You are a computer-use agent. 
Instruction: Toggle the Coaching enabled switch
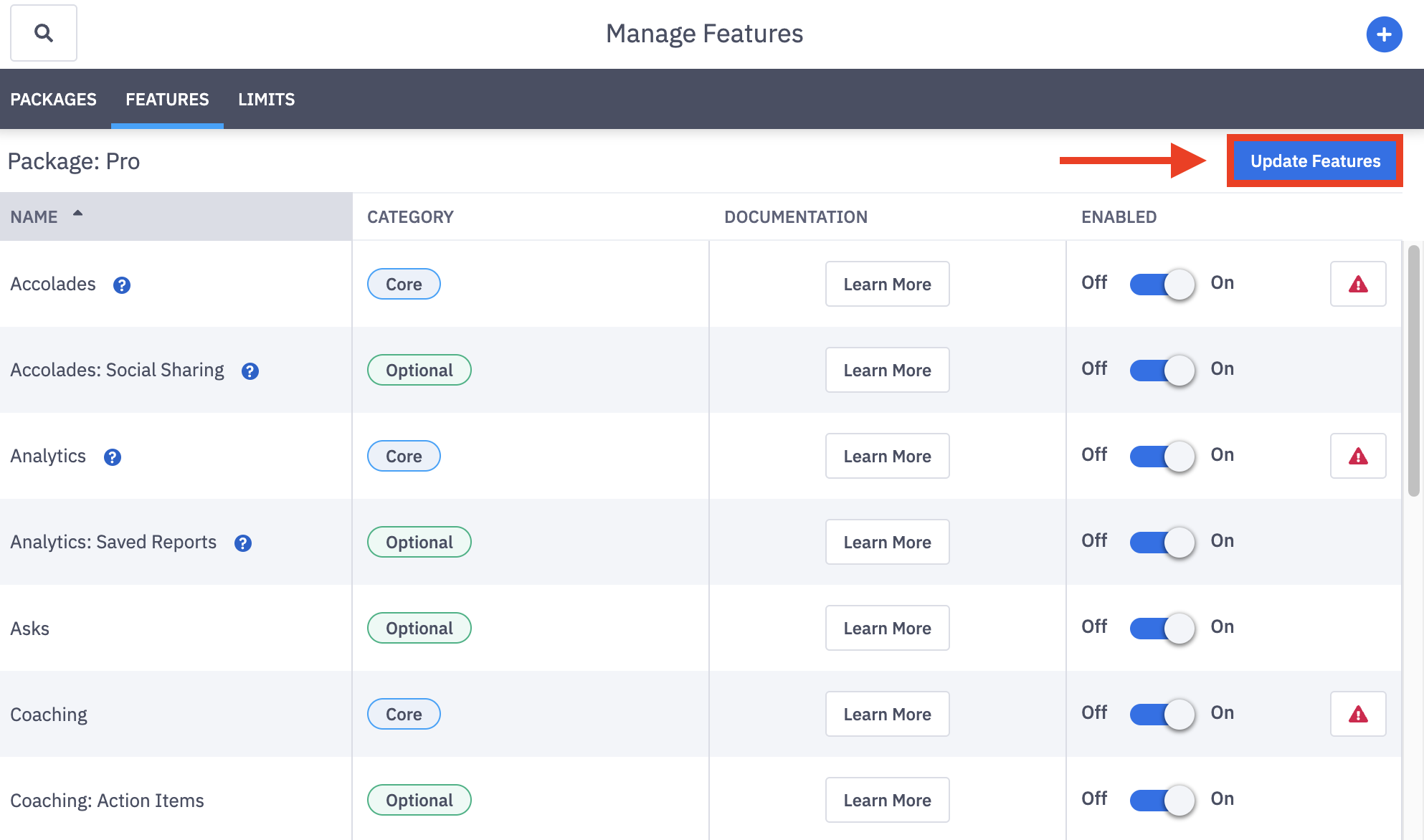(x=1162, y=714)
